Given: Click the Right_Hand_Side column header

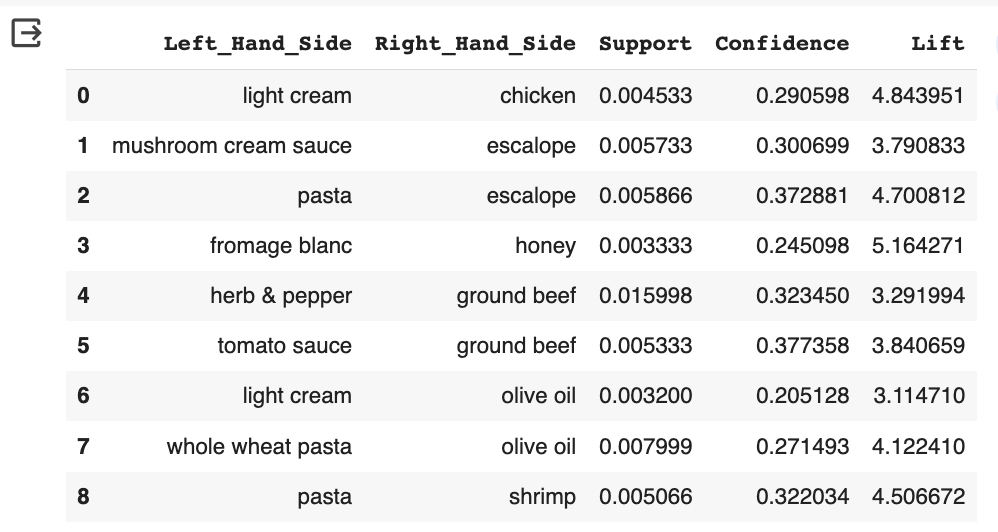Looking at the screenshot, I should pos(475,43).
